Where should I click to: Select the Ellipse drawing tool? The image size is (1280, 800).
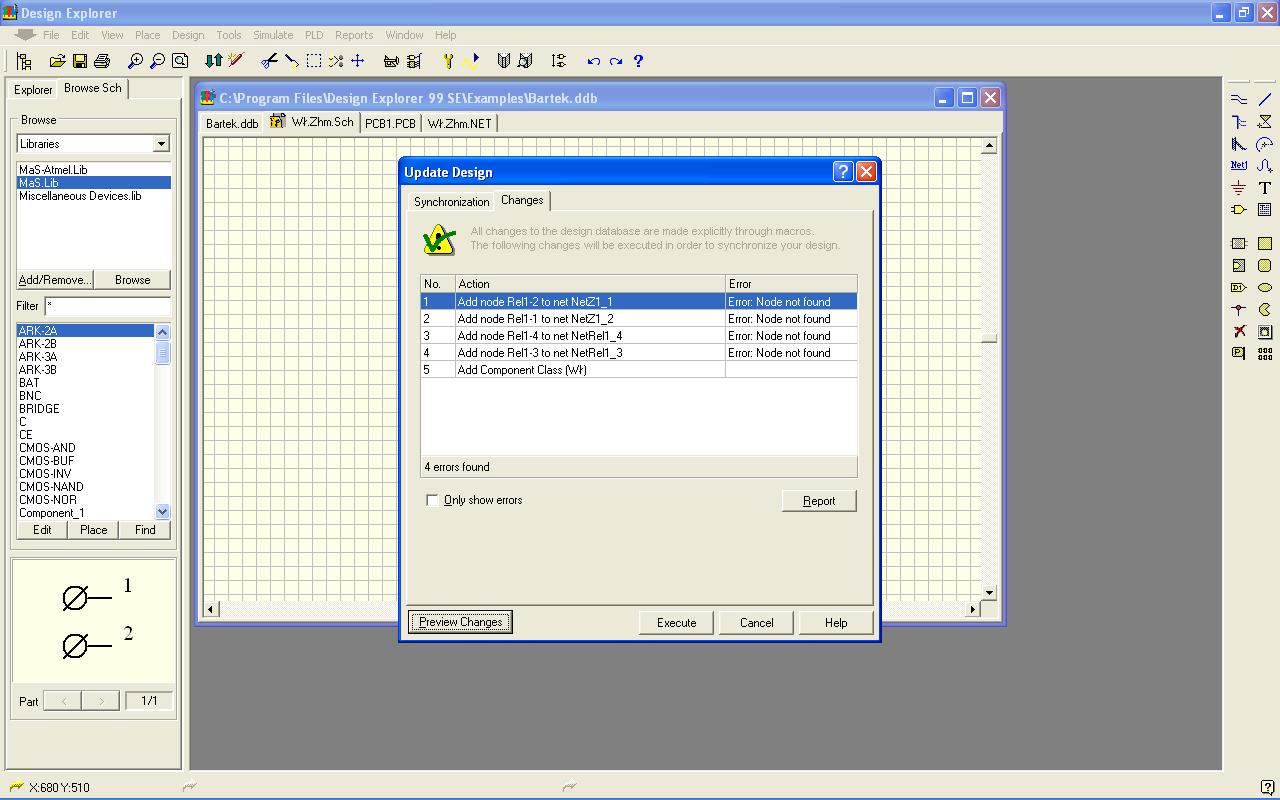tap(1265, 287)
